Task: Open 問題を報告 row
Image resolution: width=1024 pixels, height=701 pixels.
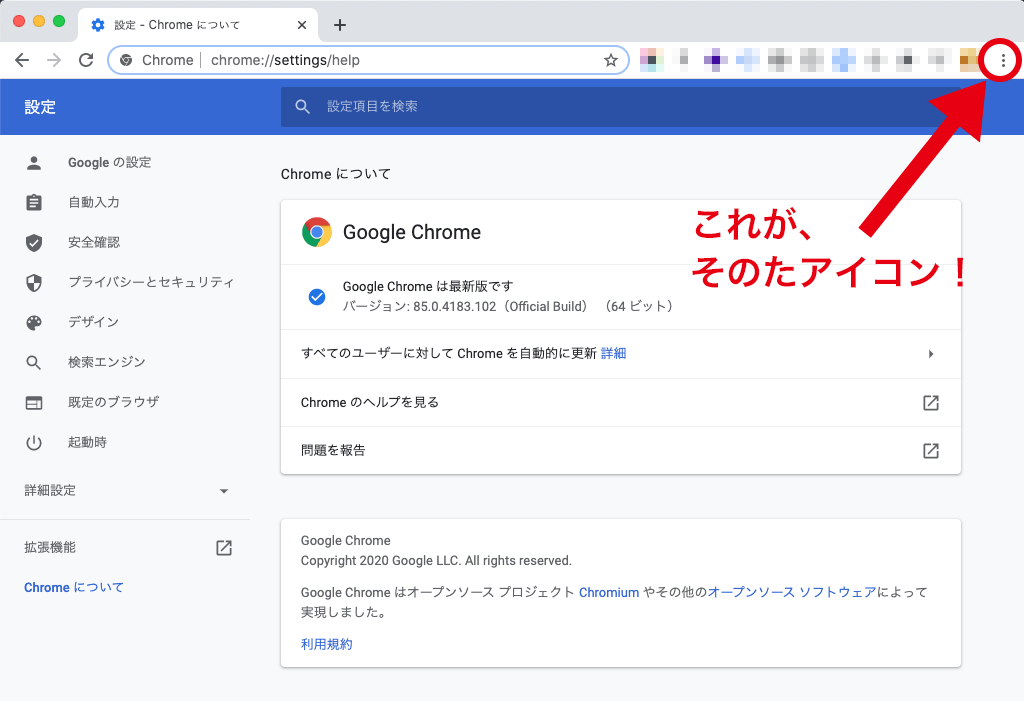Action: [620, 450]
